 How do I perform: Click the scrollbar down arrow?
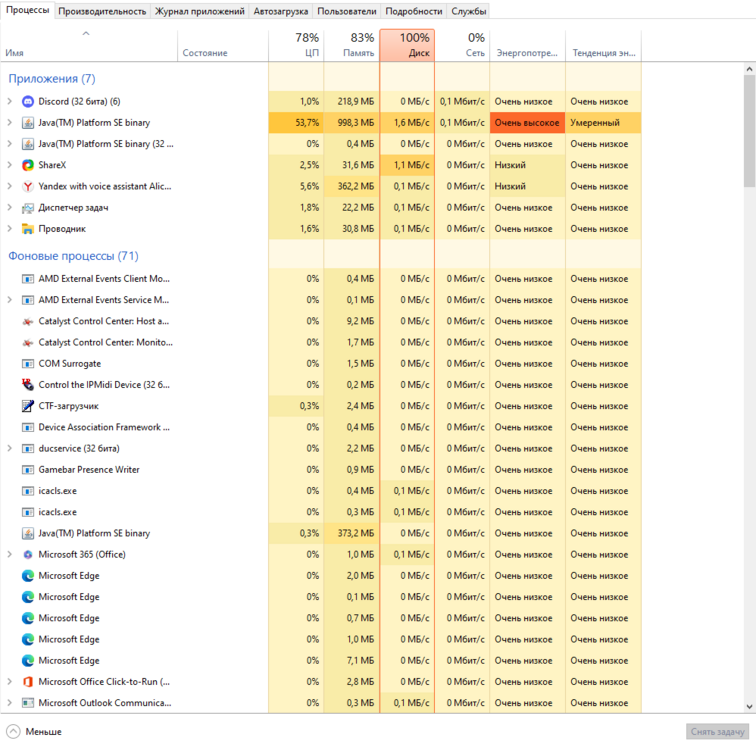click(x=749, y=707)
